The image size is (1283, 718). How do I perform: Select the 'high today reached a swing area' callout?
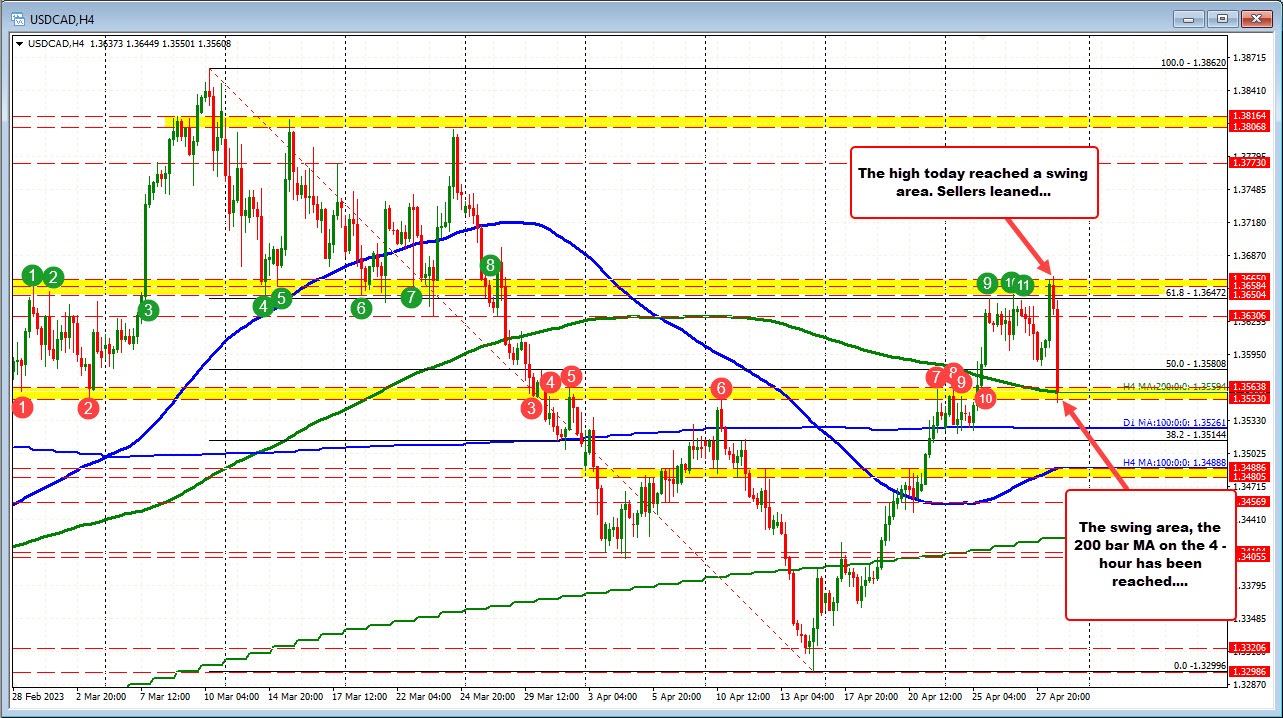click(973, 183)
